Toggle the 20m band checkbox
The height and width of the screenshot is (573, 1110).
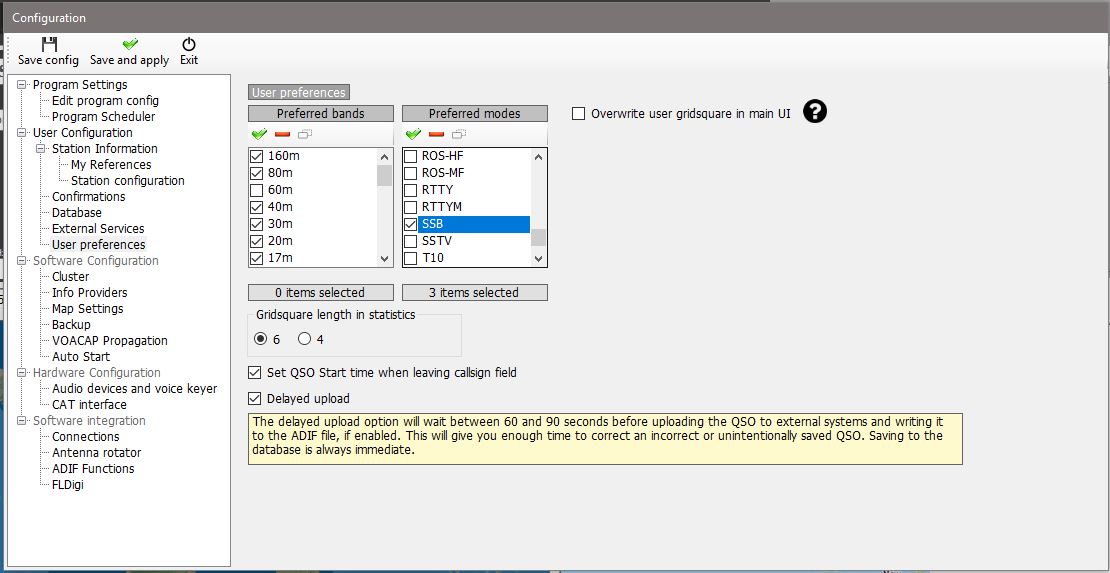pyautogui.click(x=257, y=241)
